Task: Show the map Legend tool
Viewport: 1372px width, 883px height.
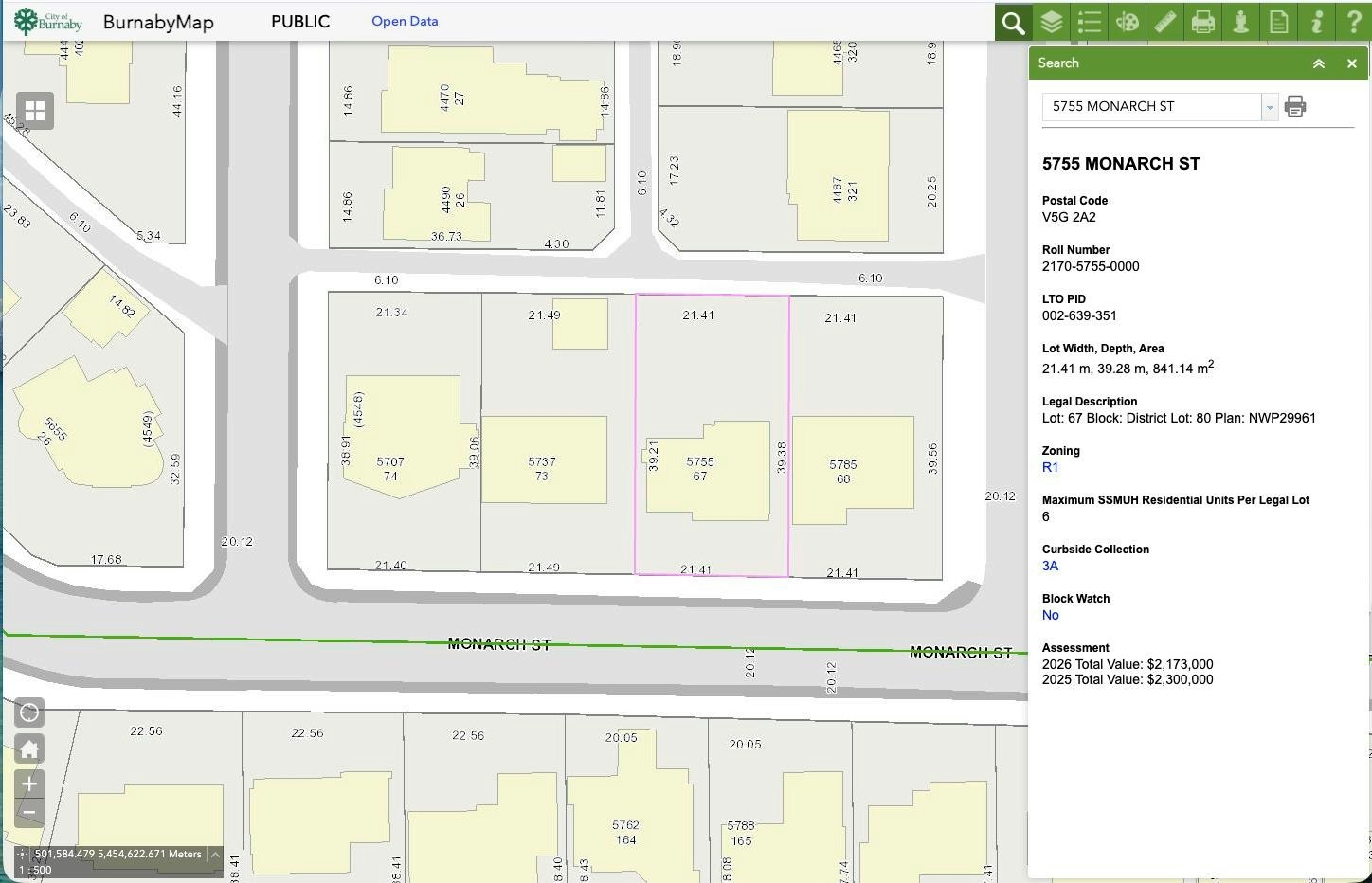Action: (1089, 22)
